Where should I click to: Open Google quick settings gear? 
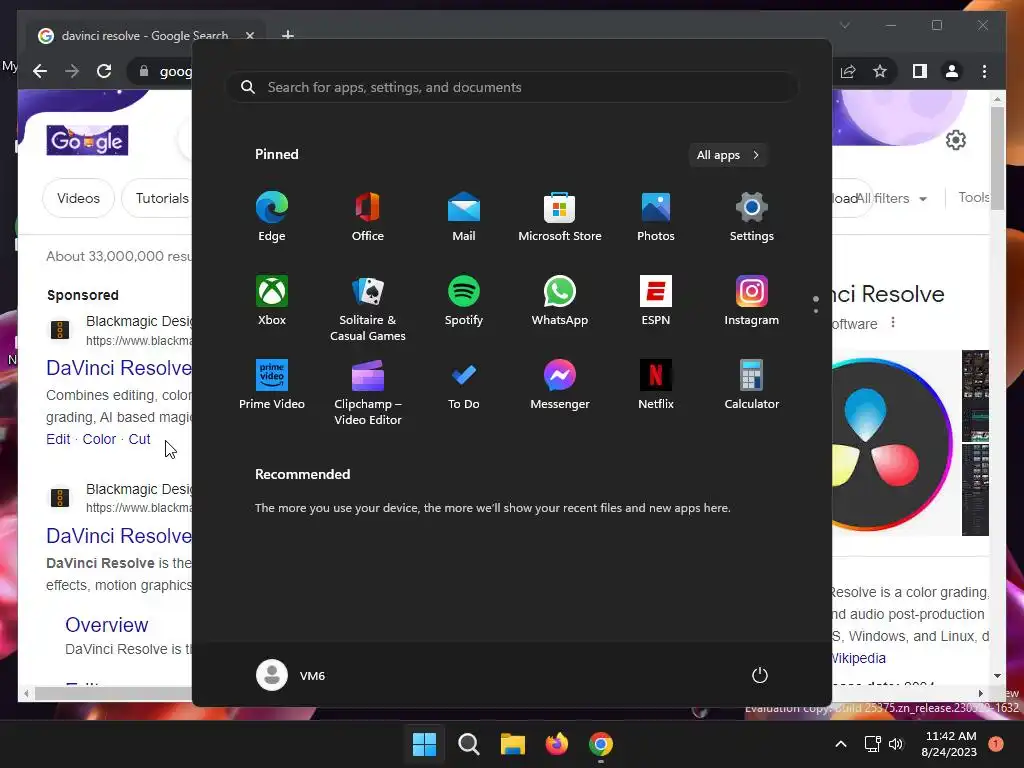(955, 140)
